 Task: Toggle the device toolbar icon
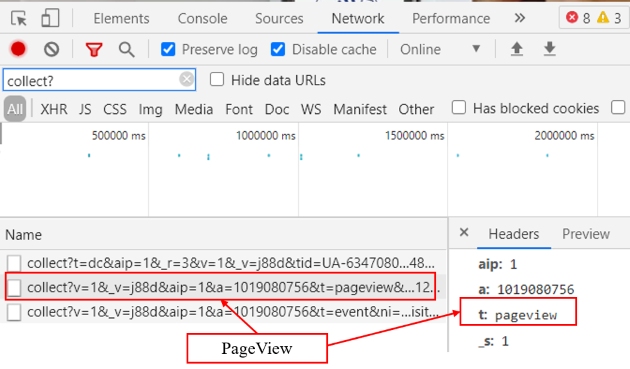(x=50, y=18)
